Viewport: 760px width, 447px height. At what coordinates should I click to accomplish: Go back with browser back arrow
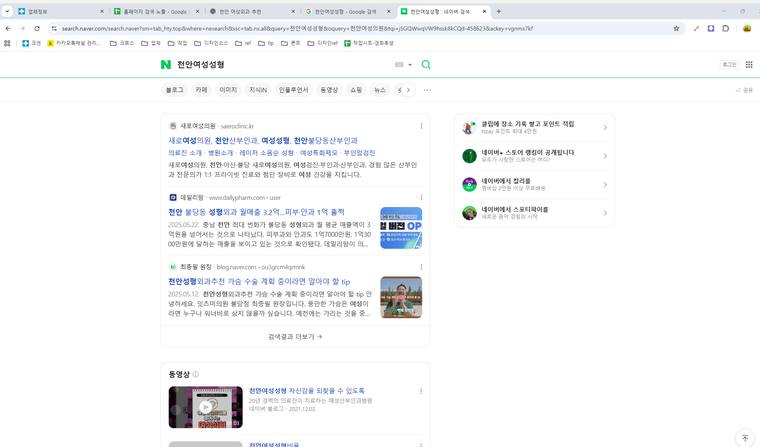(8, 29)
